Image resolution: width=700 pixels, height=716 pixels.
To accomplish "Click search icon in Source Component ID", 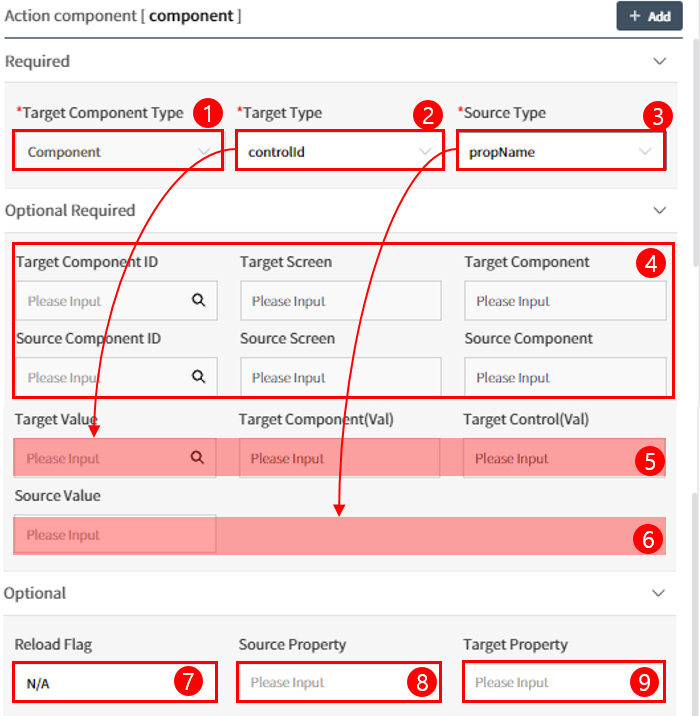I will pyautogui.click(x=199, y=377).
